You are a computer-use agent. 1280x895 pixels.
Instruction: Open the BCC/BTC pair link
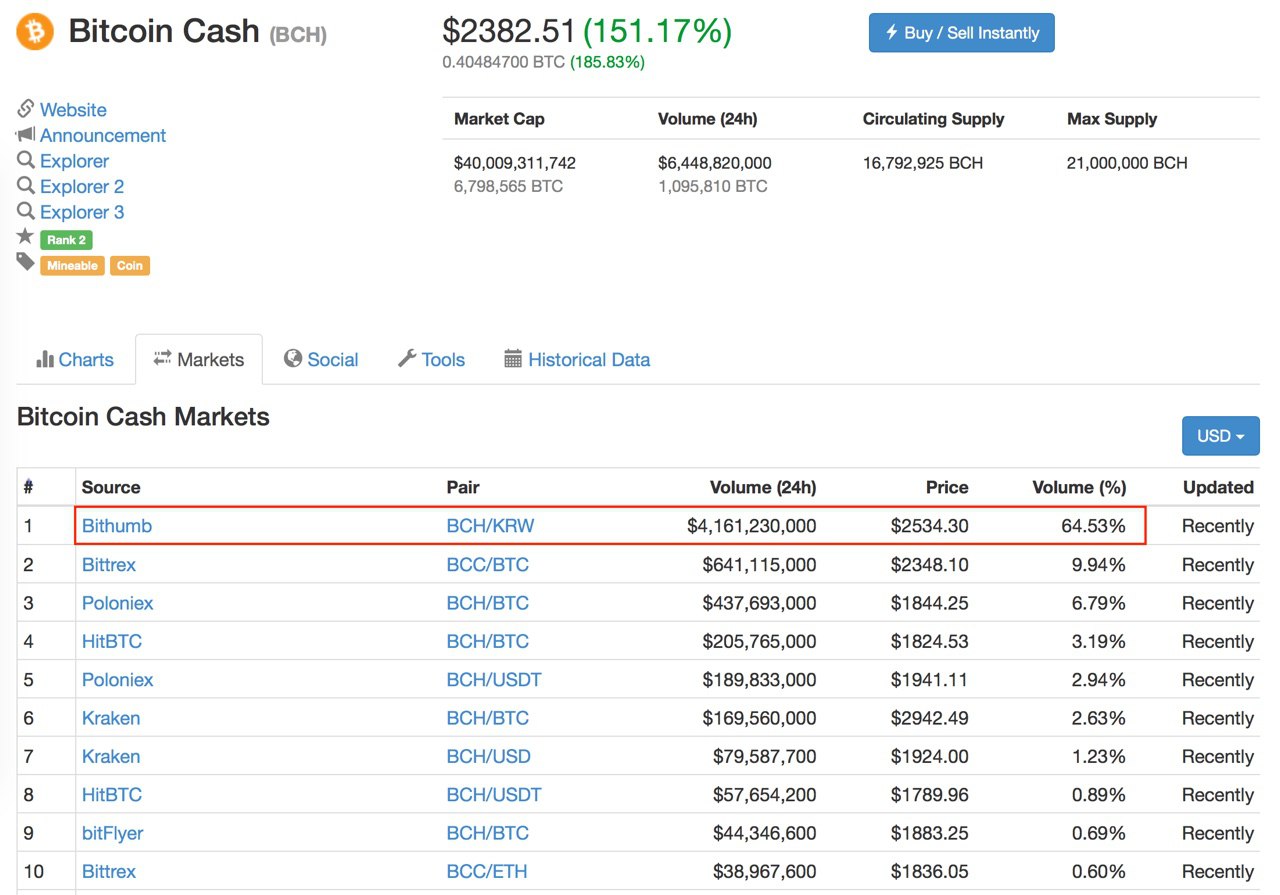pos(488,565)
